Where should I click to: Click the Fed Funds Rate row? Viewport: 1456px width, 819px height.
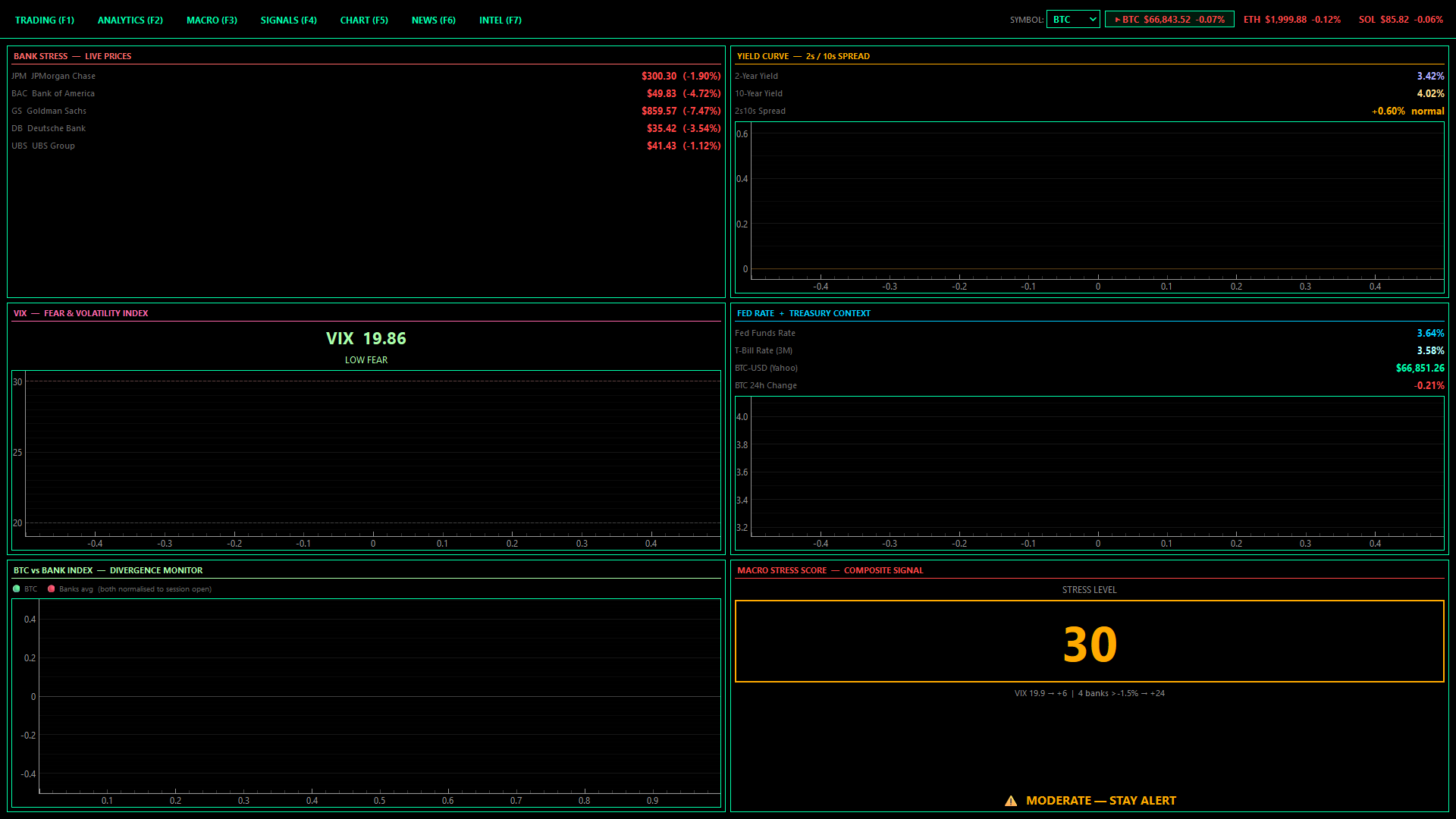[x=1089, y=333]
